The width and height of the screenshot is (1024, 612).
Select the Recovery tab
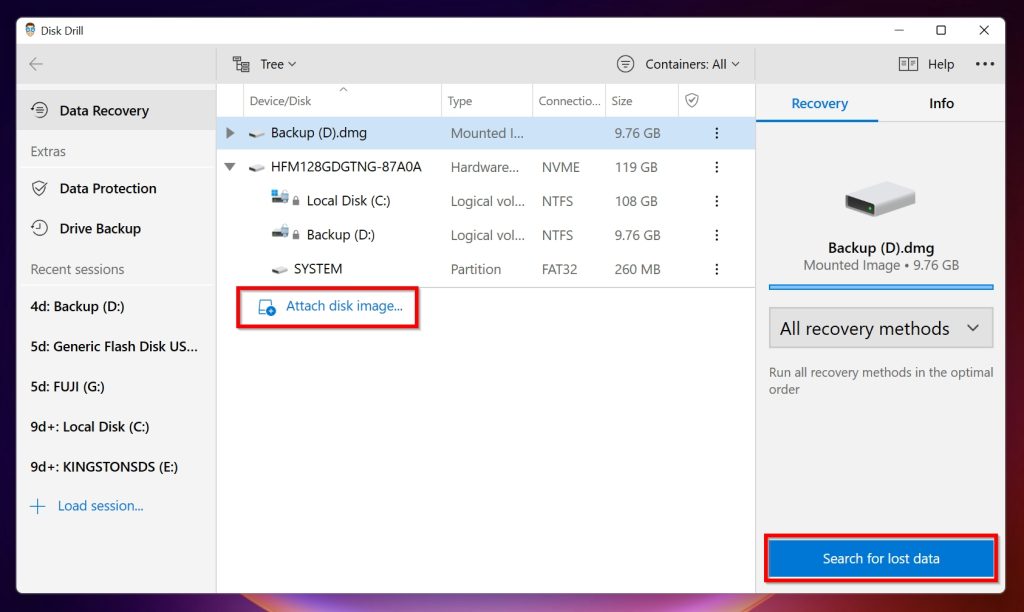[x=818, y=103]
